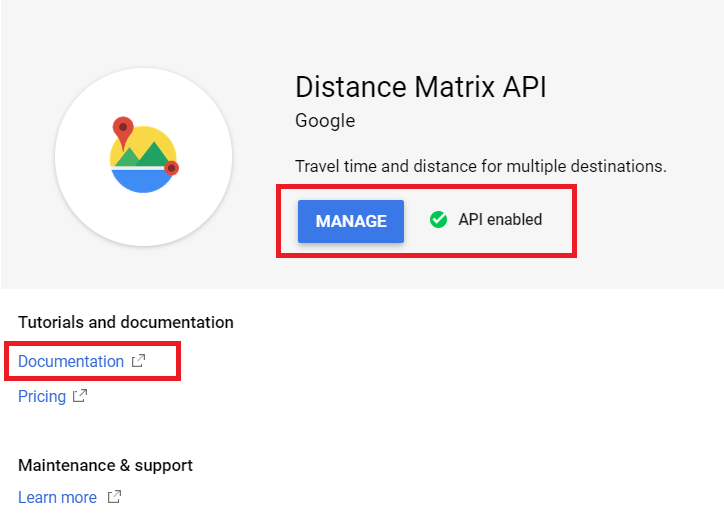Viewport: 724px width, 530px height.
Task: Click the "Maintenance & support" heading
Action: click(105, 465)
